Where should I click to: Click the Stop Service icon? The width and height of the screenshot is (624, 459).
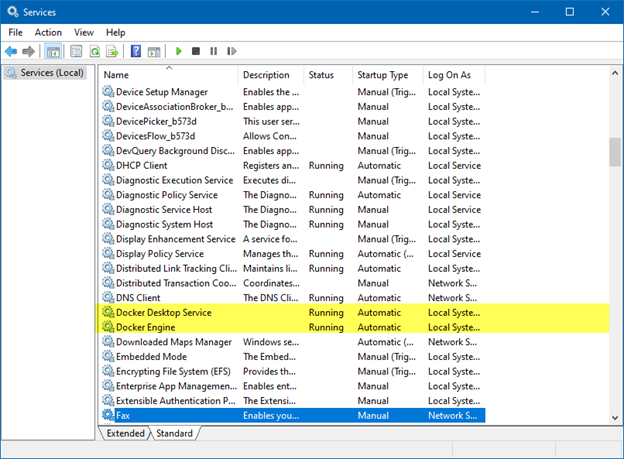click(196, 51)
